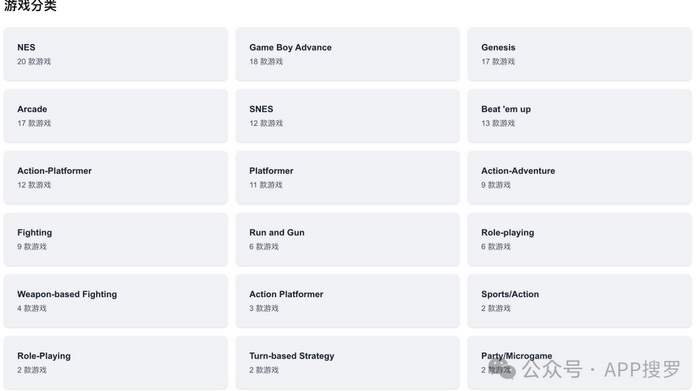
Task: Select the Party/Microgame category card
Action: 580,363
